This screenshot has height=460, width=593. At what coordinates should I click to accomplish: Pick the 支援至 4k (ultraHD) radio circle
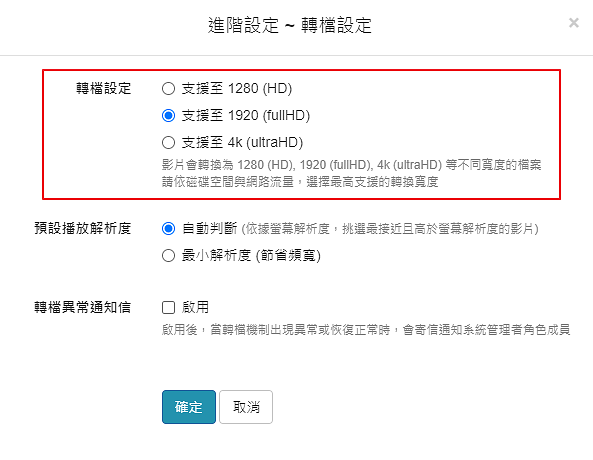(x=168, y=143)
